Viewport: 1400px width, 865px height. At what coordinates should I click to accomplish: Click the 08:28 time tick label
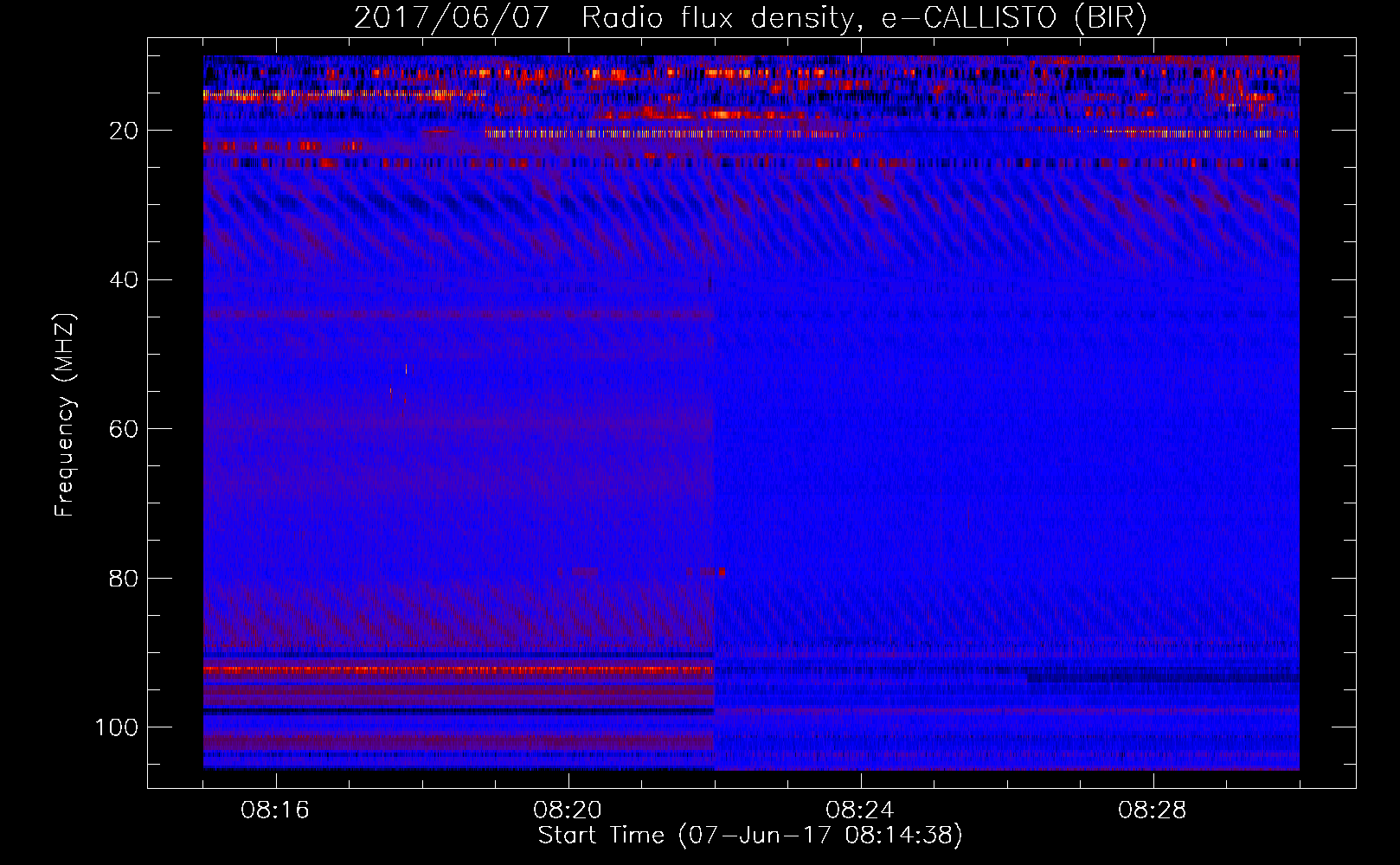pyautogui.click(x=1153, y=811)
